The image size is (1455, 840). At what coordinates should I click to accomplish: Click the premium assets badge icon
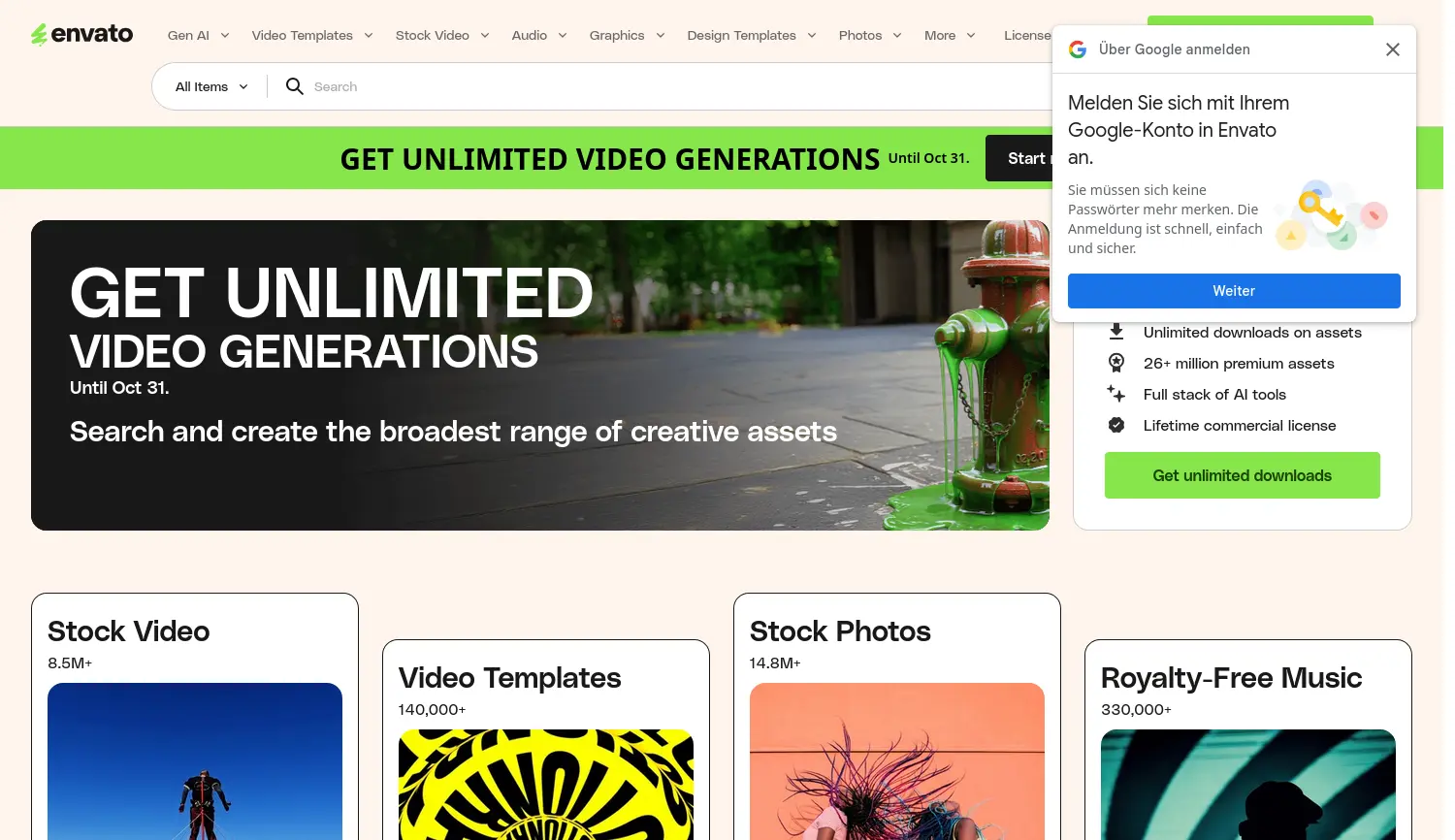[x=1116, y=363]
